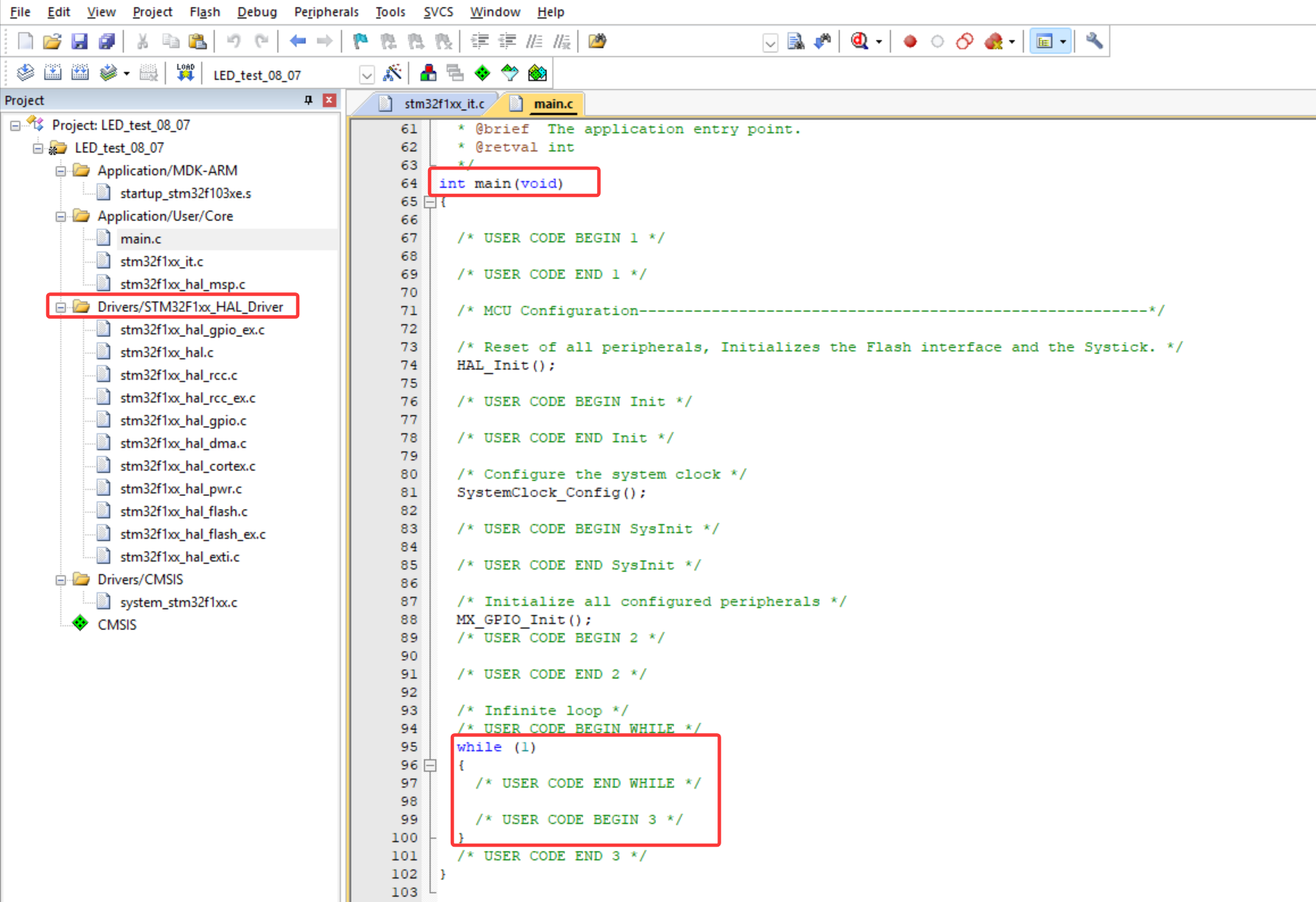The height and width of the screenshot is (902, 1316).
Task: Open the Debug menu
Action: click(x=257, y=12)
